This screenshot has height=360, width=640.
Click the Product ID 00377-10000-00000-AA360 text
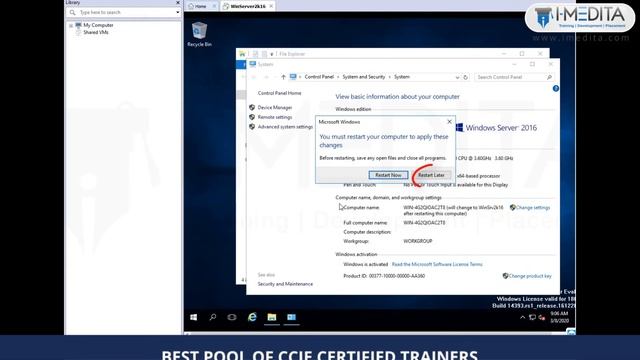tap(384, 276)
